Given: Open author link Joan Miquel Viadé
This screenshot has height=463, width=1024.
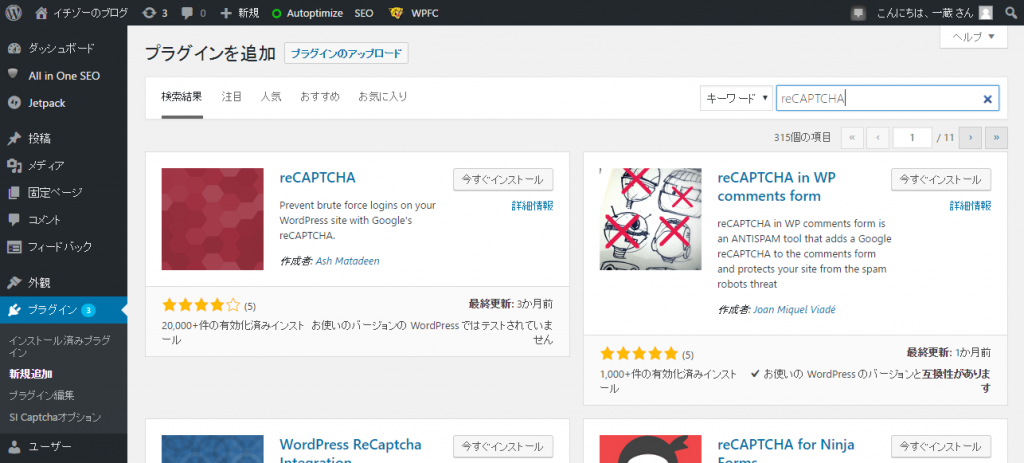Looking at the screenshot, I should 794,310.
